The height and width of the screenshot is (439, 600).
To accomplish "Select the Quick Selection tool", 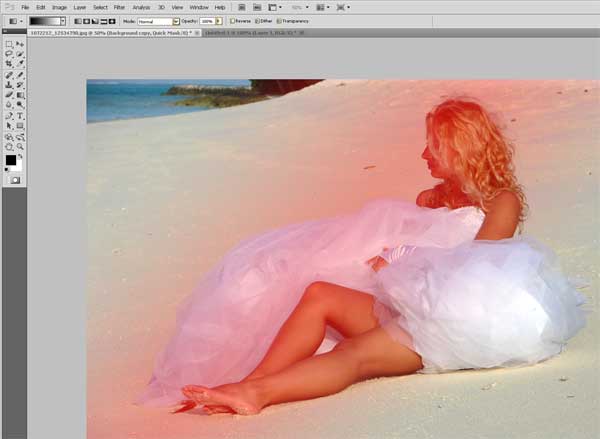I will click(x=20, y=54).
